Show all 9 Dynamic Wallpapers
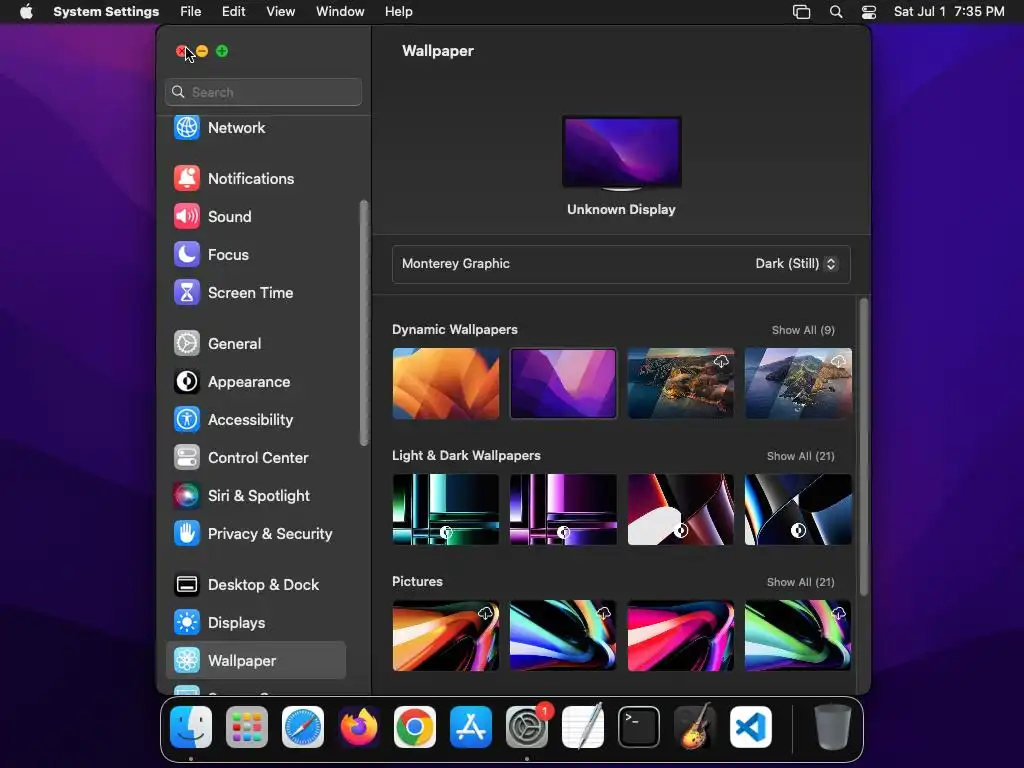This screenshot has width=1024, height=768. 803,330
